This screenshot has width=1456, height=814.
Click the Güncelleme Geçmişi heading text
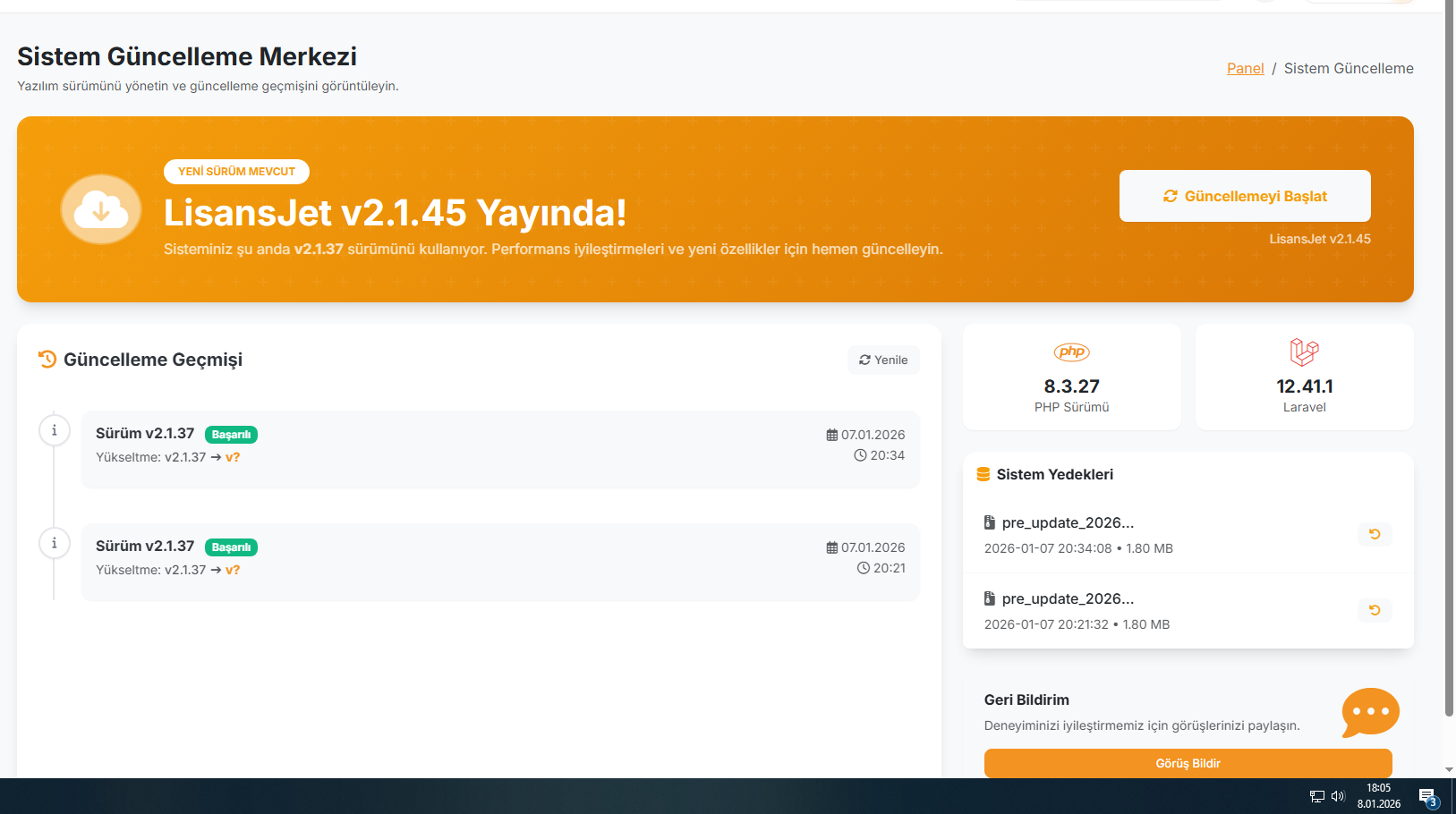tap(153, 360)
